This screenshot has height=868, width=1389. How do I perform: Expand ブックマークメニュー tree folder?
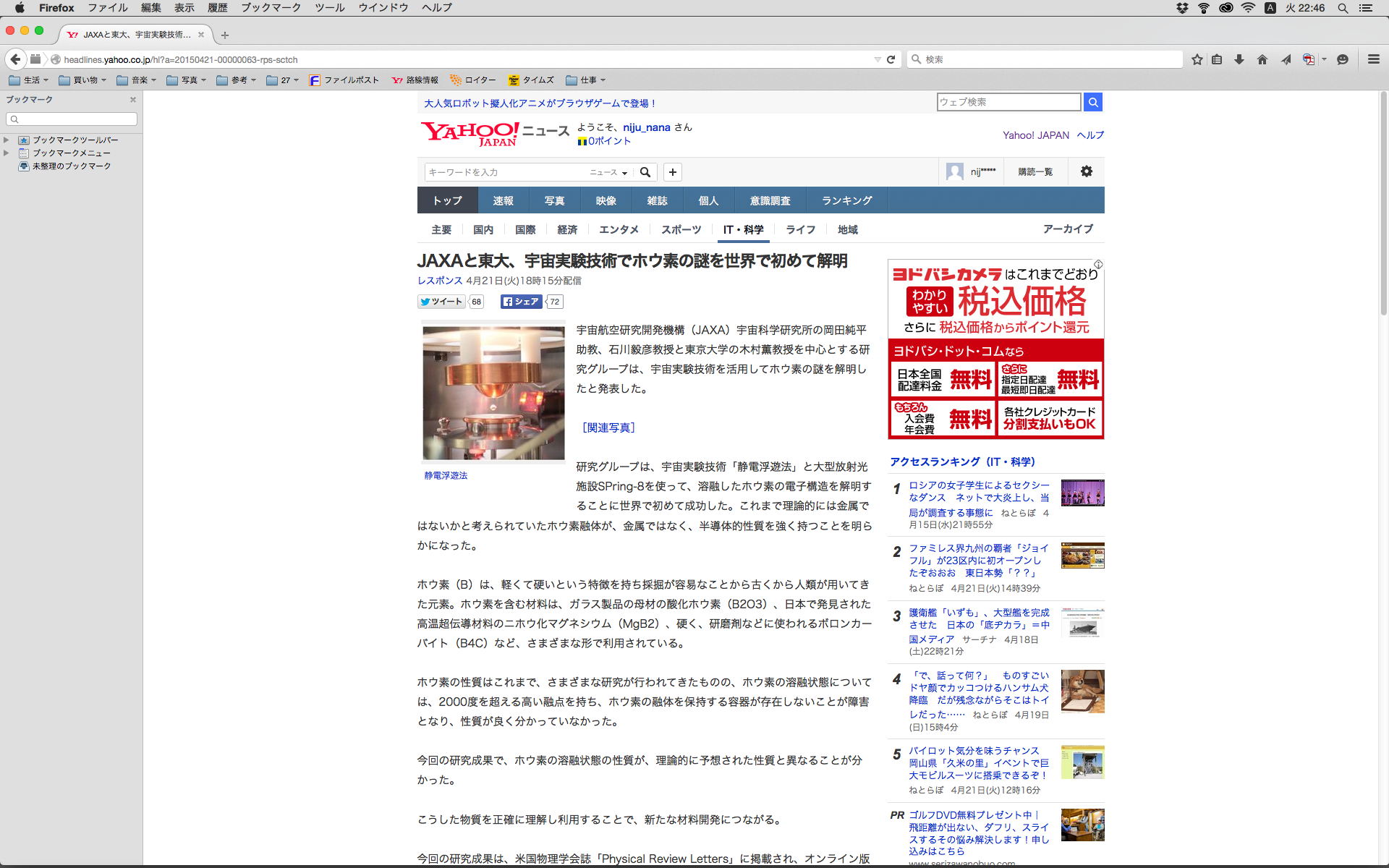pyautogui.click(x=7, y=153)
